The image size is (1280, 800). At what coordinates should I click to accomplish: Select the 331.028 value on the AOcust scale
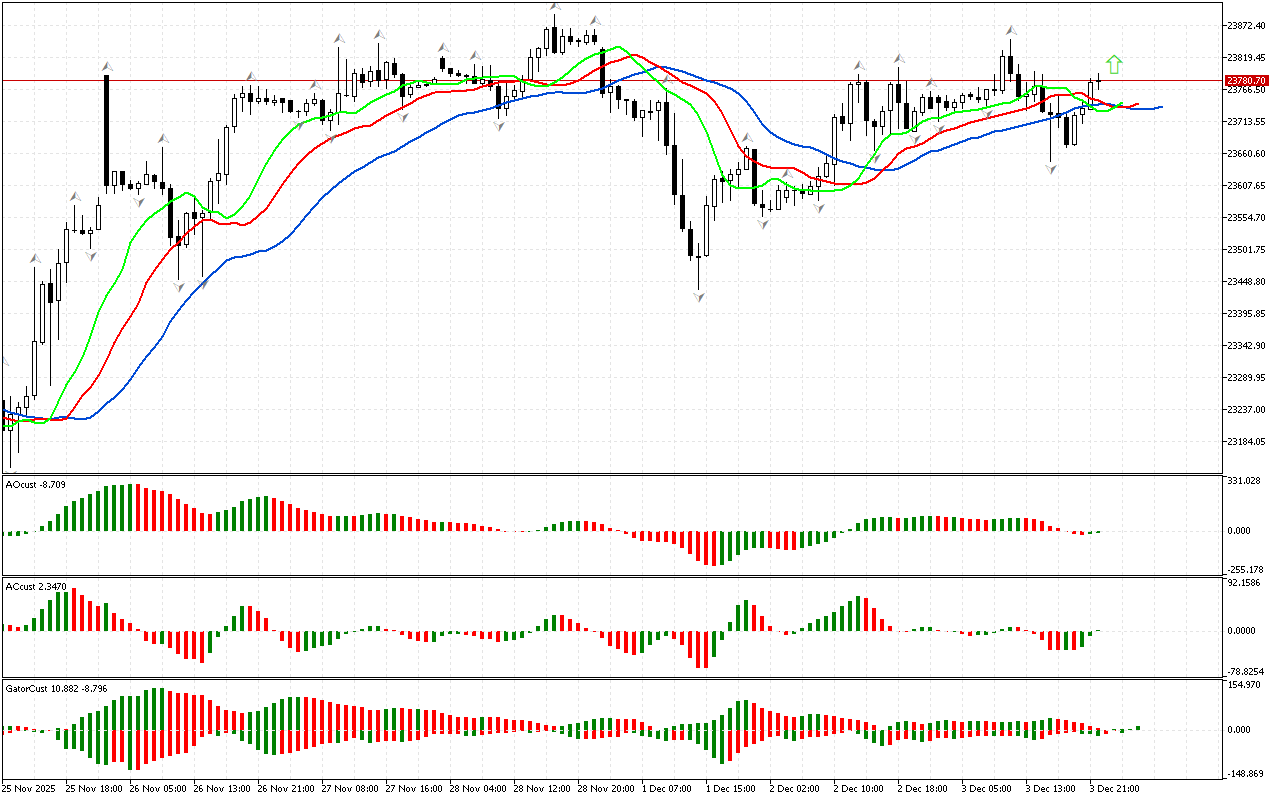(x=1244, y=482)
